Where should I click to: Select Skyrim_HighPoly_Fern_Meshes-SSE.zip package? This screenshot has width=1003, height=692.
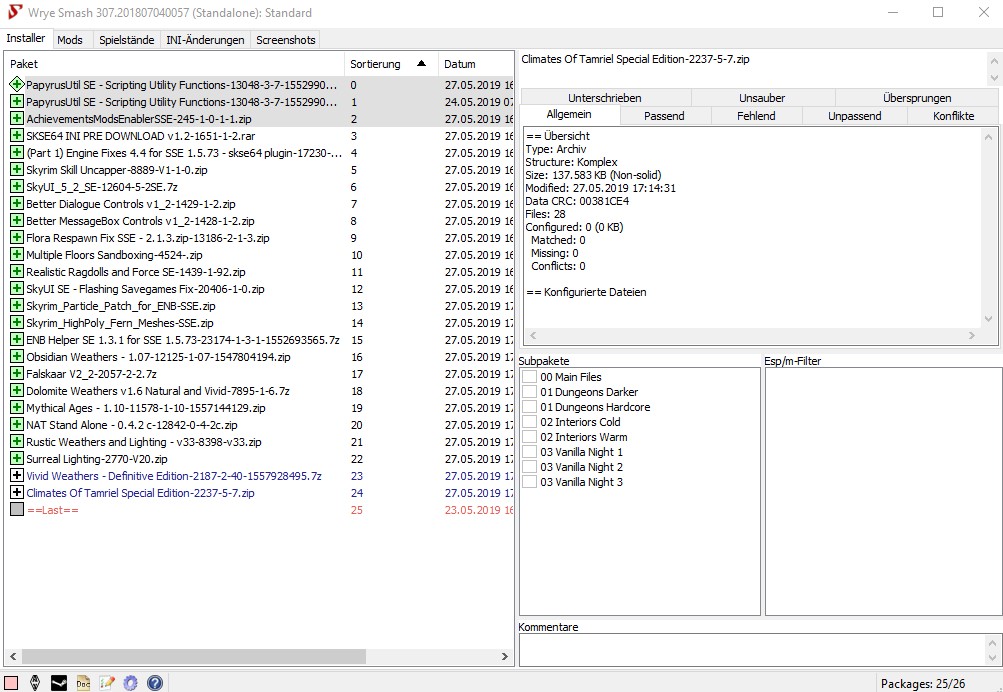click(x=259, y=322)
